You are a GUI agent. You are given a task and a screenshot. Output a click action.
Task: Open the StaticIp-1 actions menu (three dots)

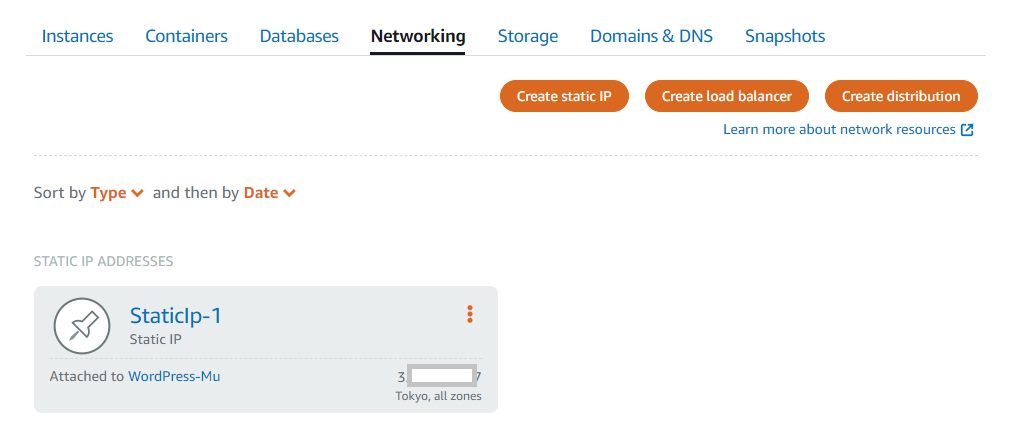(x=469, y=315)
